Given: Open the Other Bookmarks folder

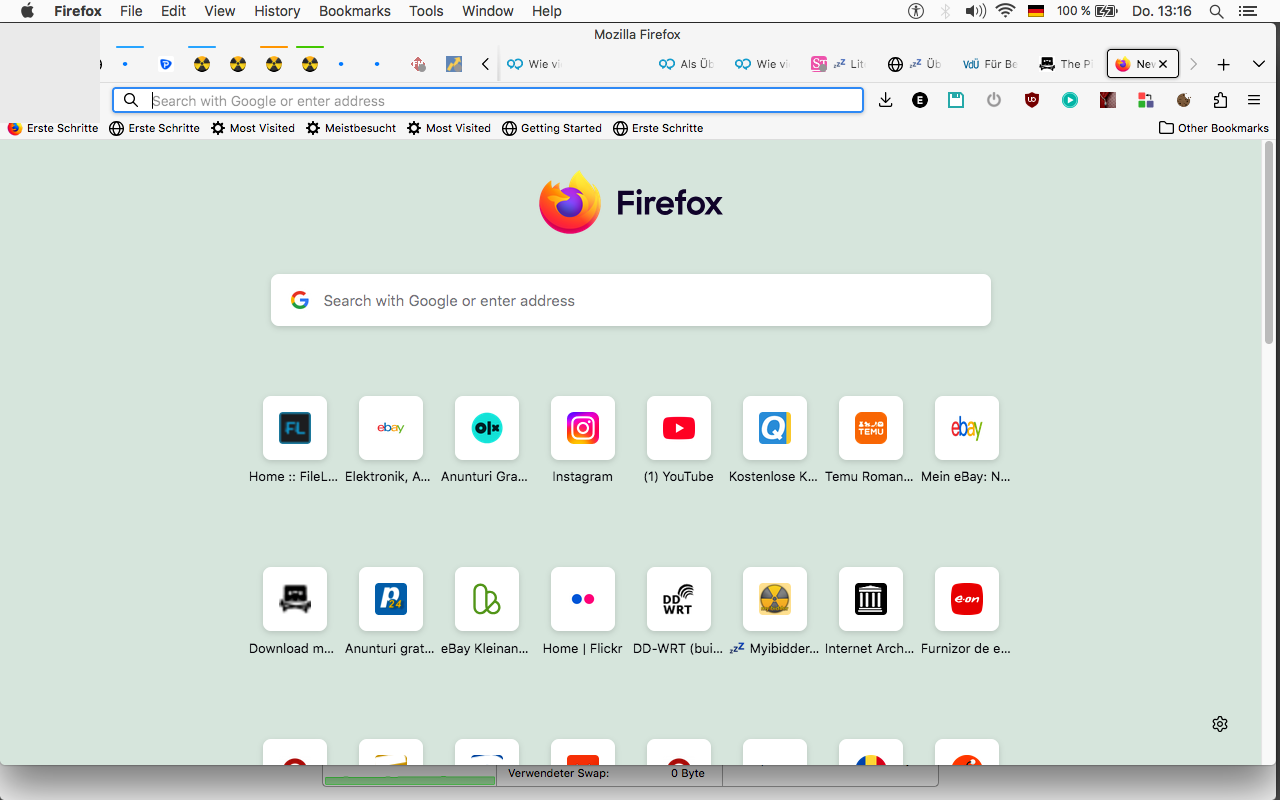Looking at the screenshot, I should [x=1214, y=128].
